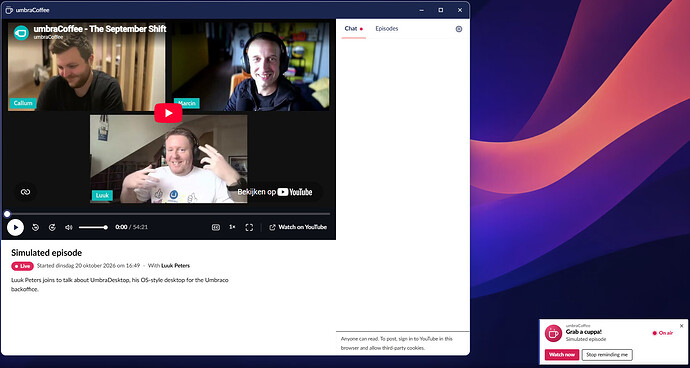Click the large white play button

tap(15, 228)
